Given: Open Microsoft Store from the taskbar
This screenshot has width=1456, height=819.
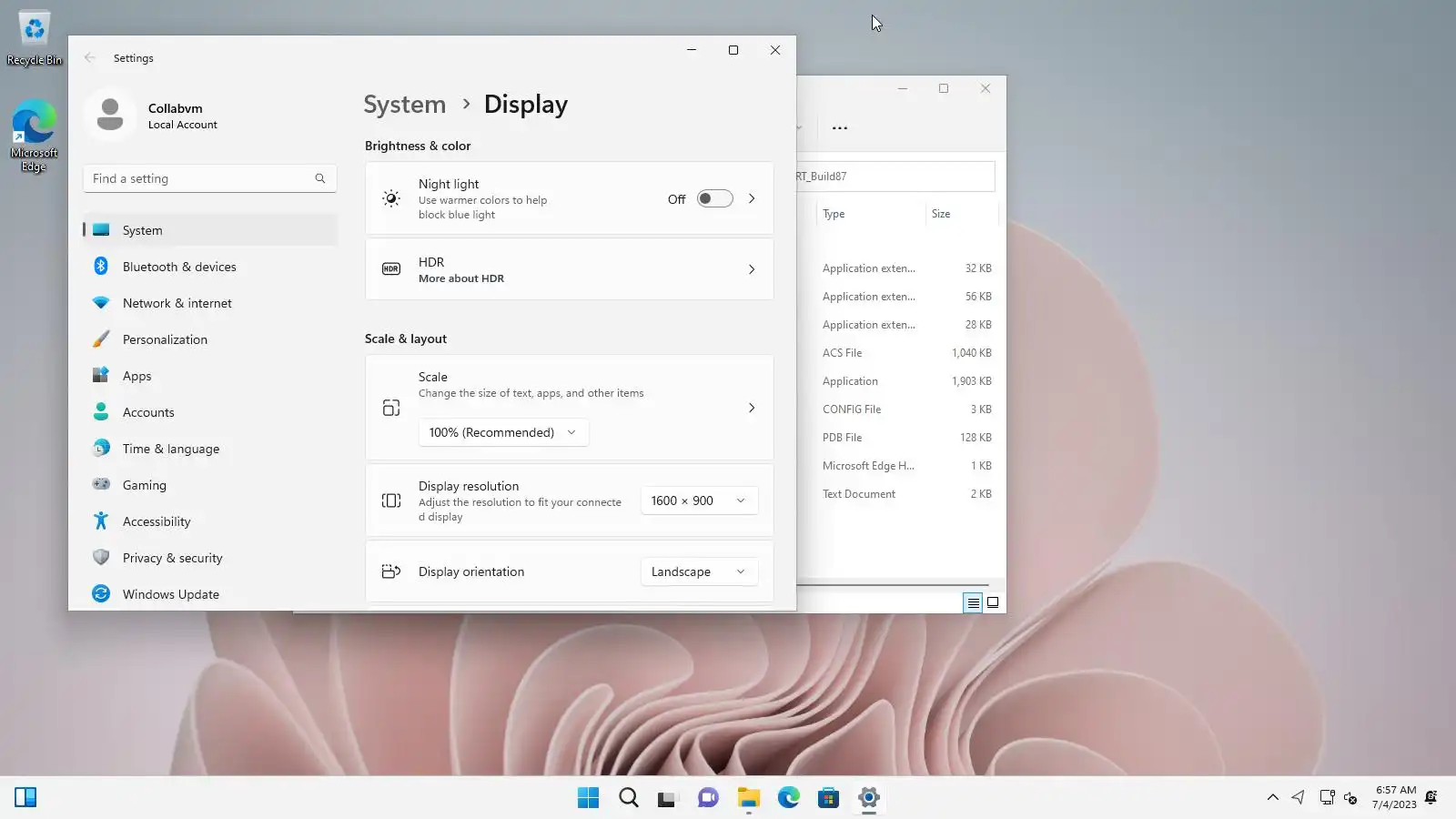Looking at the screenshot, I should pyautogui.click(x=829, y=798).
